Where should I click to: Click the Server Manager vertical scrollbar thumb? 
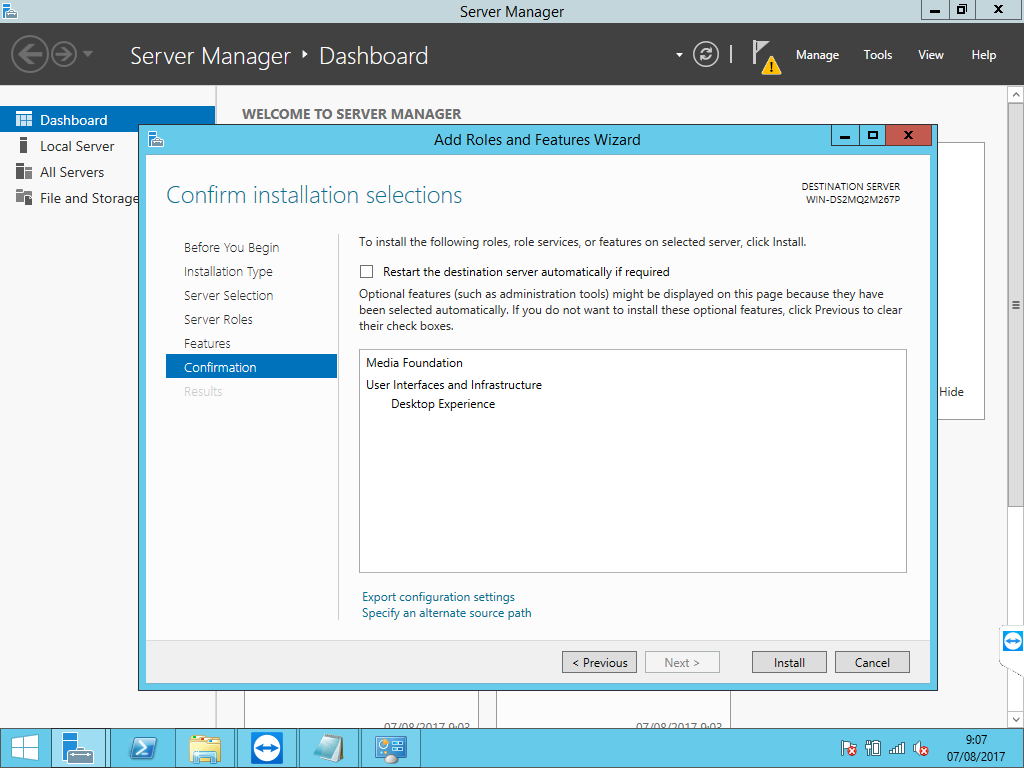(1016, 305)
